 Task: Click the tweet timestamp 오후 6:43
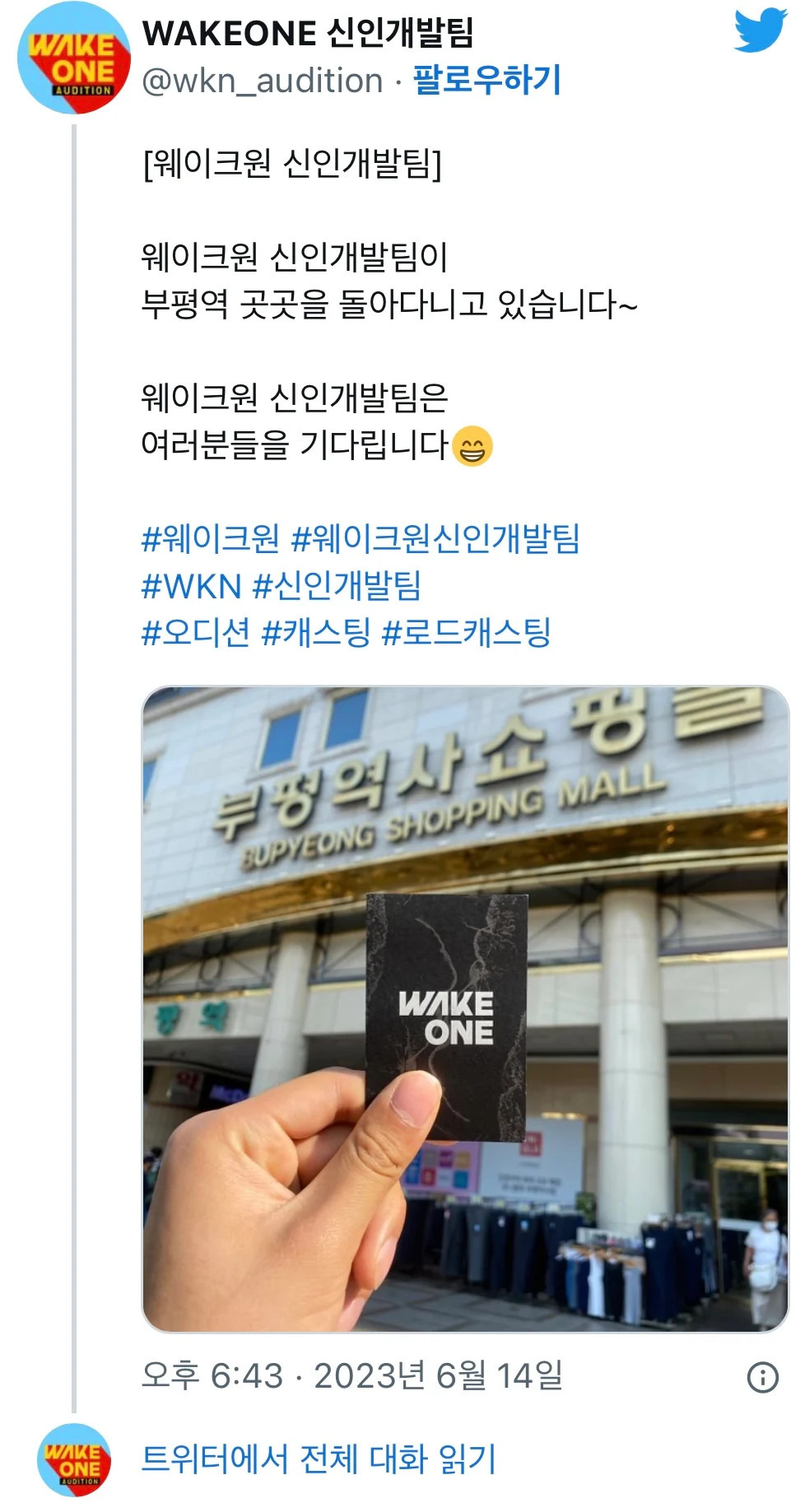click(x=212, y=1375)
